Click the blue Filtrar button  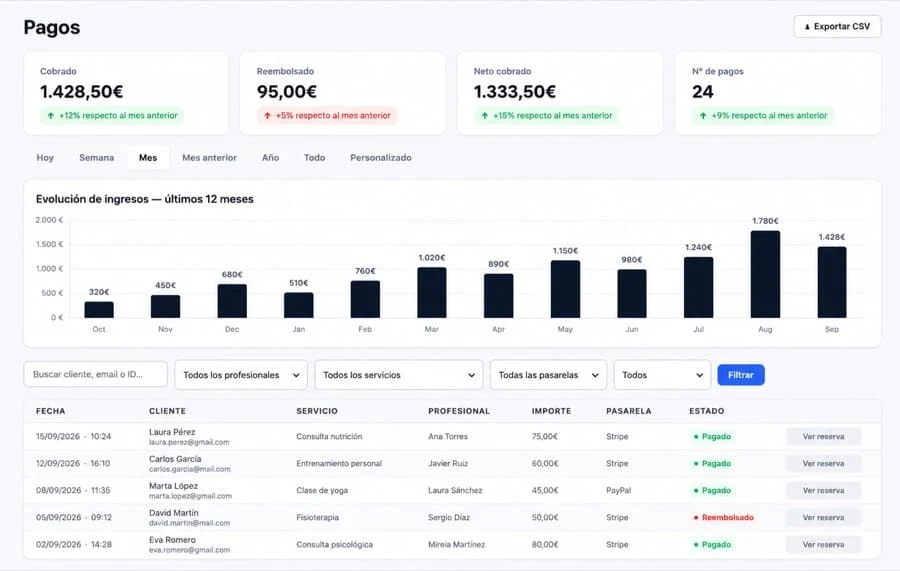click(x=740, y=375)
